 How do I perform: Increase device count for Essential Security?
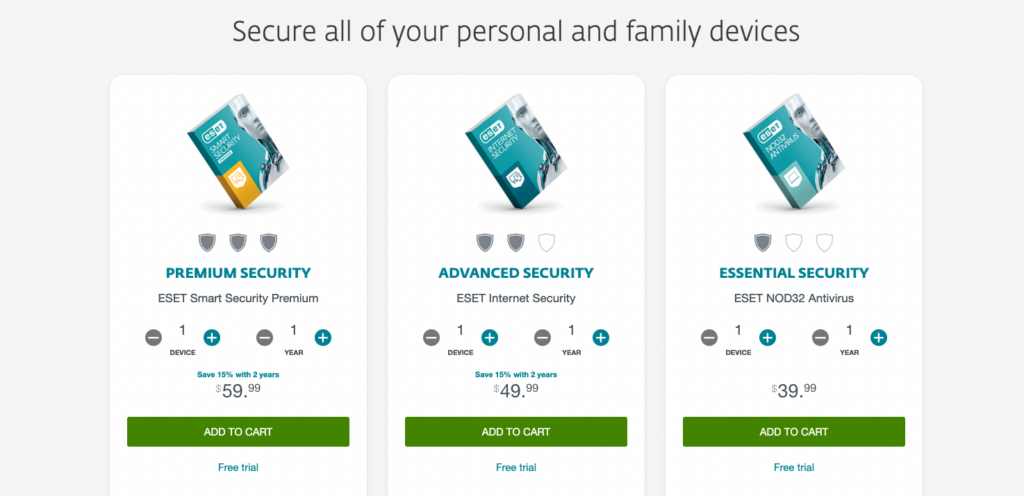coord(768,337)
